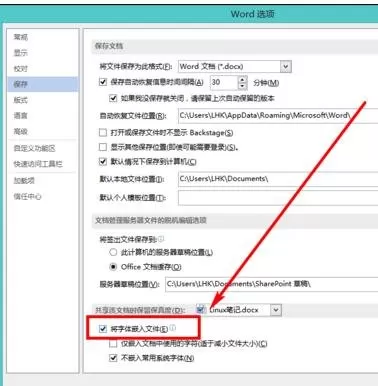Open the 常规 options category
This screenshot has height=386, width=378.
tap(21, 37)
